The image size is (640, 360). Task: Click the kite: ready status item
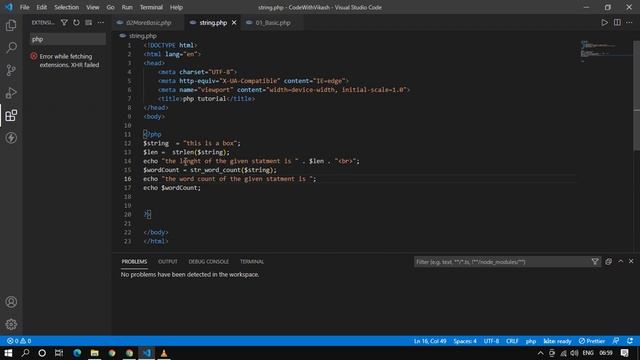click(x=557, y=341)
